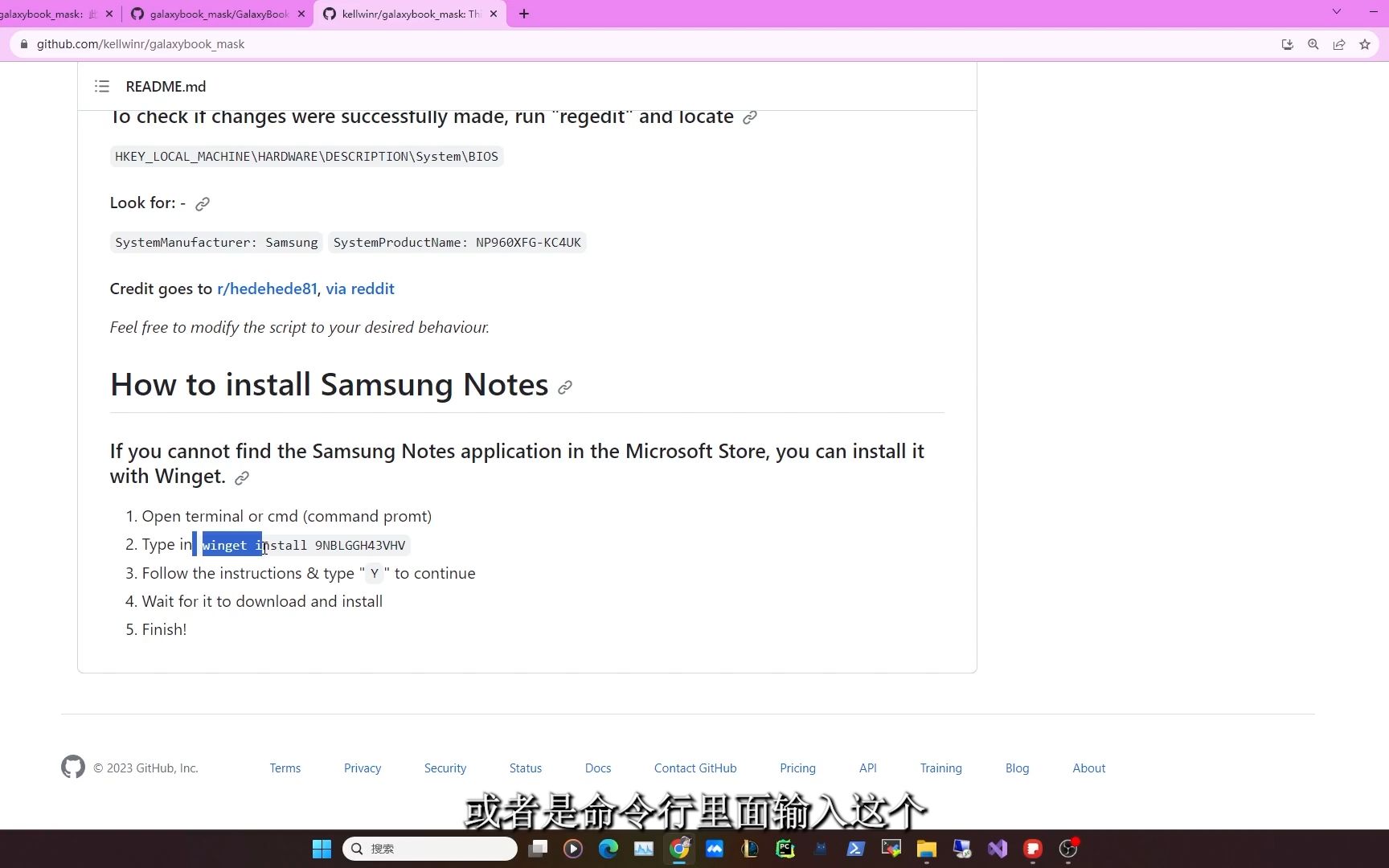Open the performance monitor icon in taskbar
The width and height of the screenshot is (1389, 868).
coord(644,849)
